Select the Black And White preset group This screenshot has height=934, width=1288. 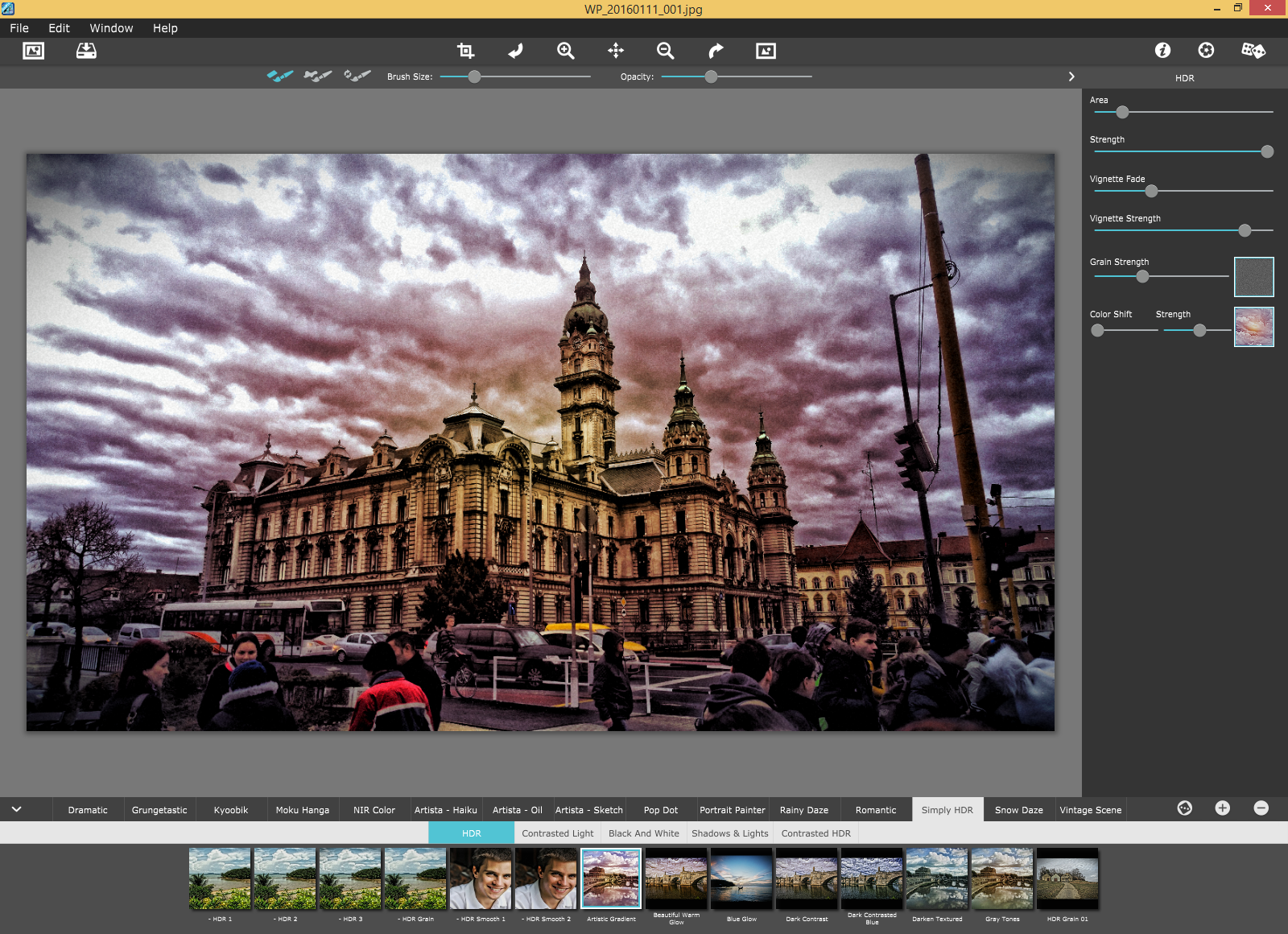point(644,833)
